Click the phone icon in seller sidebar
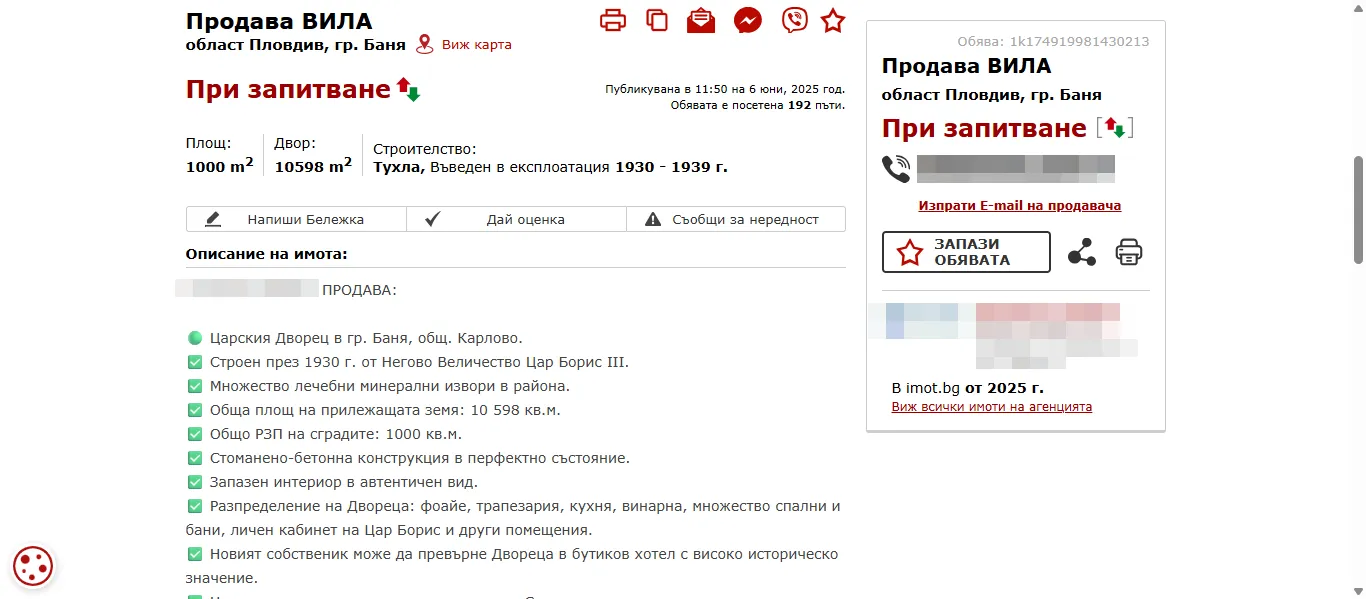1366x599 pixels. click(896, 169)
